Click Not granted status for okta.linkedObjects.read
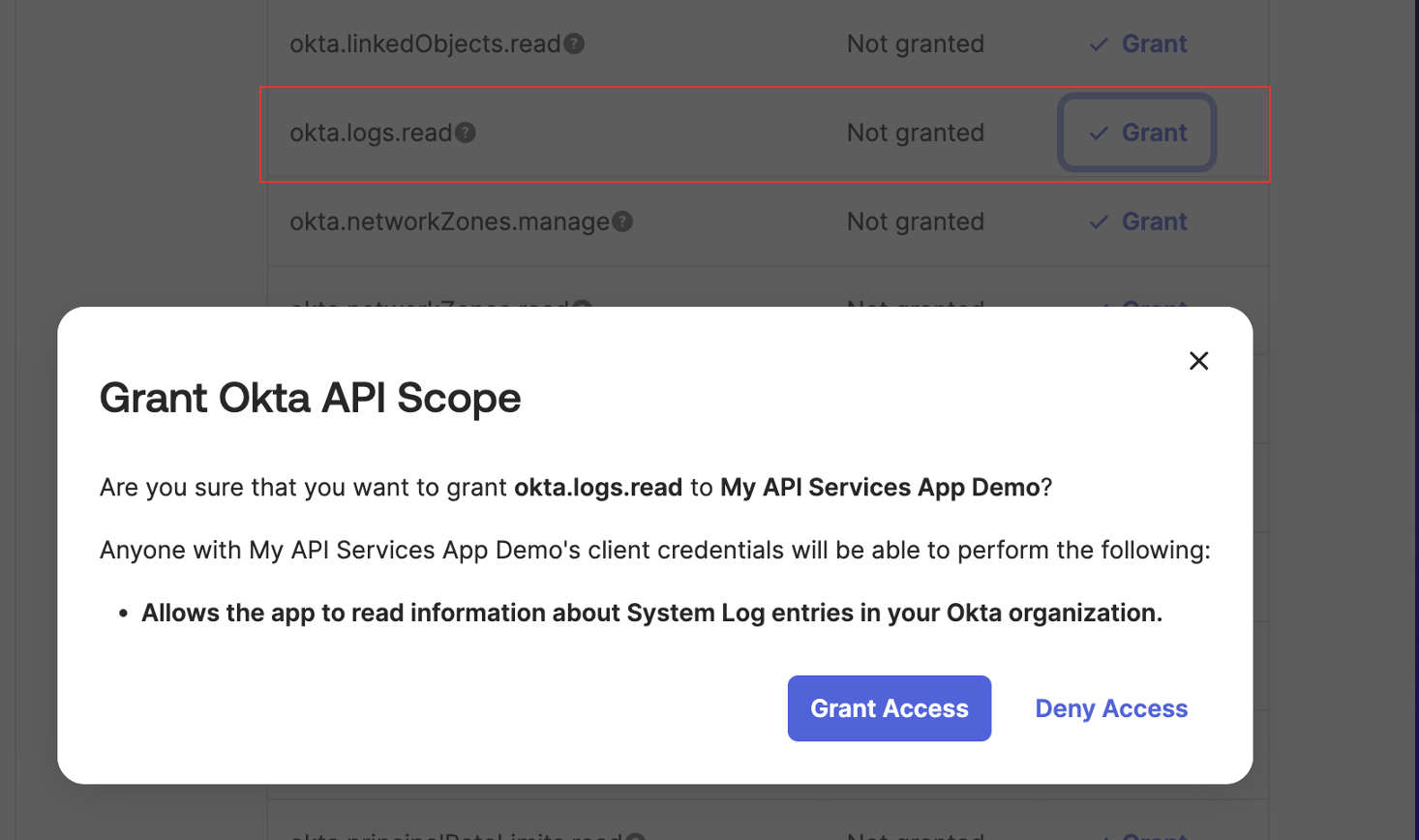The height and width of the screenshot is (840, 1419). pos(916,44)
